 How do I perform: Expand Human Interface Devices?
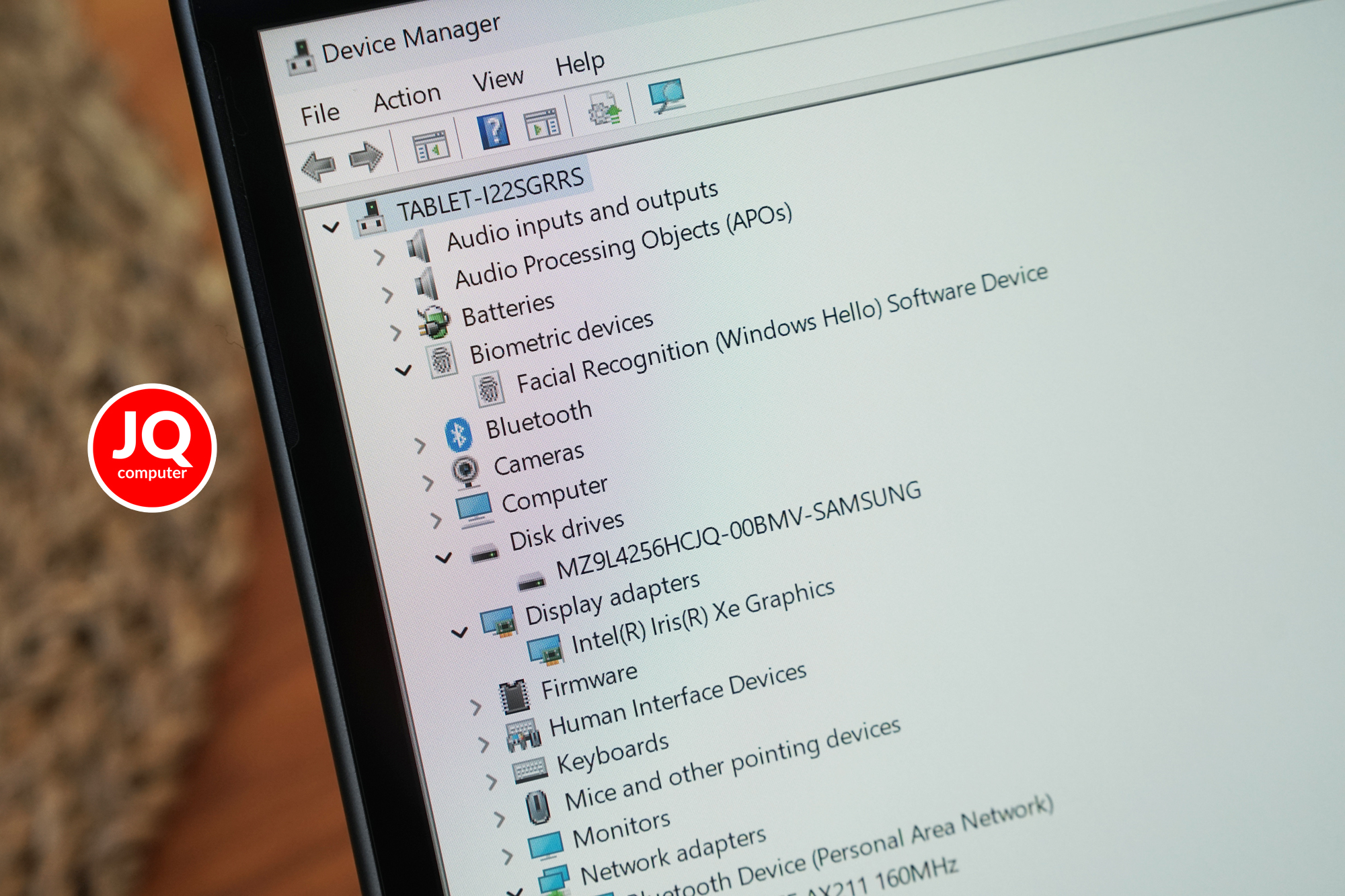pos(484,744)
